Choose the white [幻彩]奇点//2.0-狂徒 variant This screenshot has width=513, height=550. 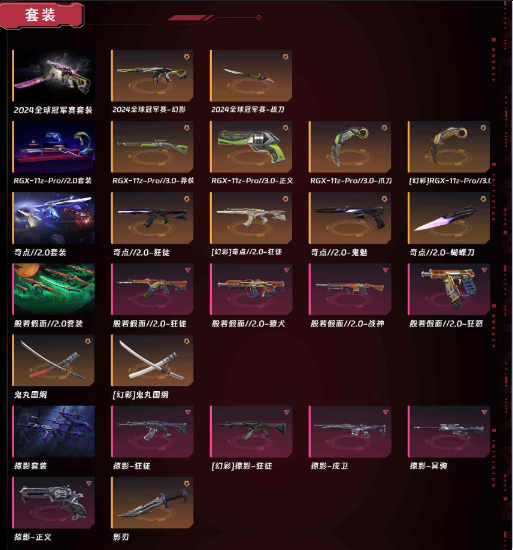[x=251, y=218]
